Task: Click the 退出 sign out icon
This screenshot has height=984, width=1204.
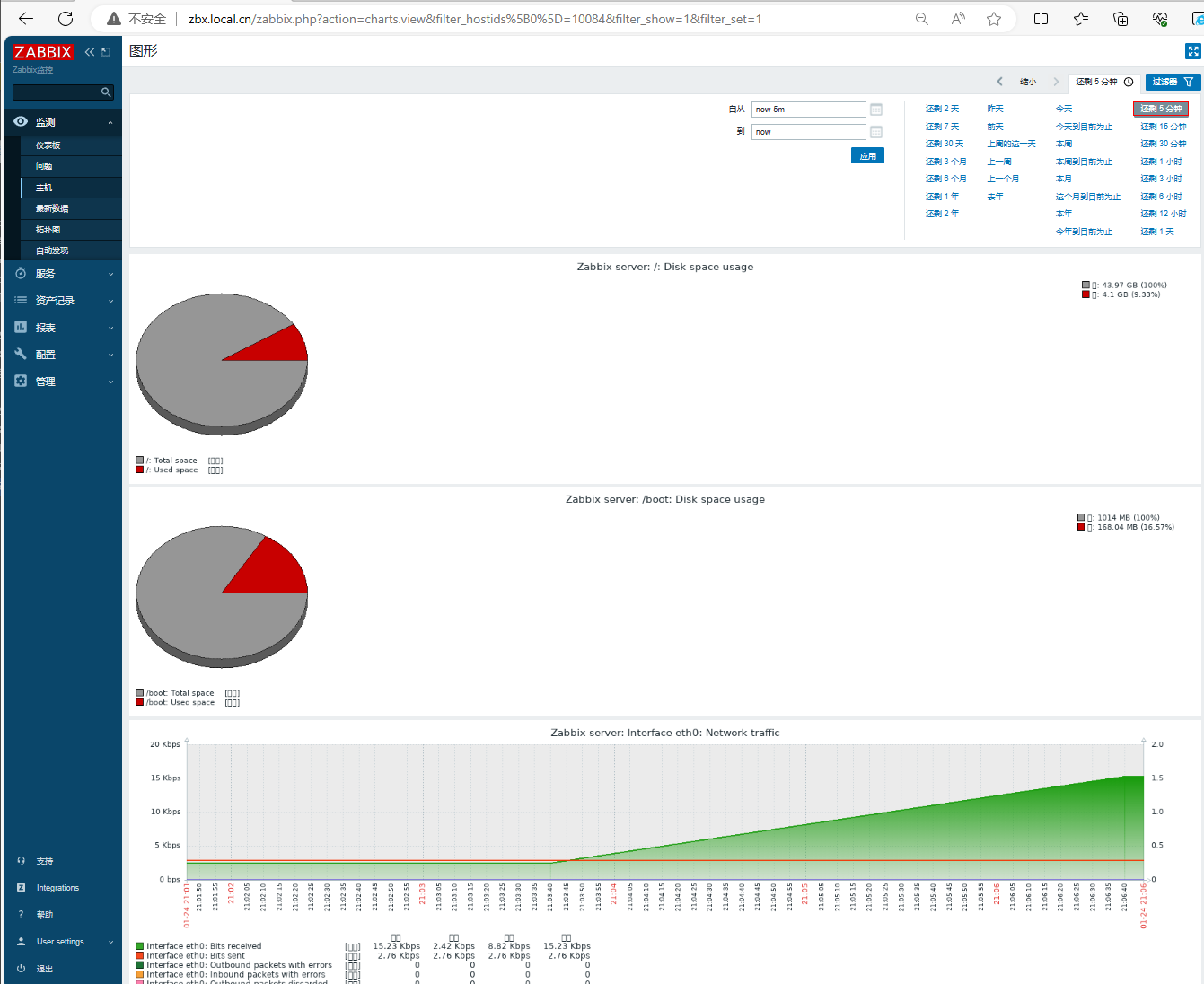Action: (22, 969)
